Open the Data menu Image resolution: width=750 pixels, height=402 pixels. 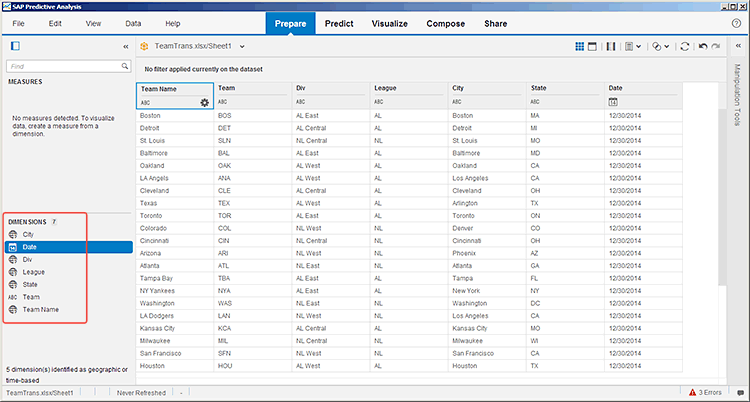click(133, 23)
